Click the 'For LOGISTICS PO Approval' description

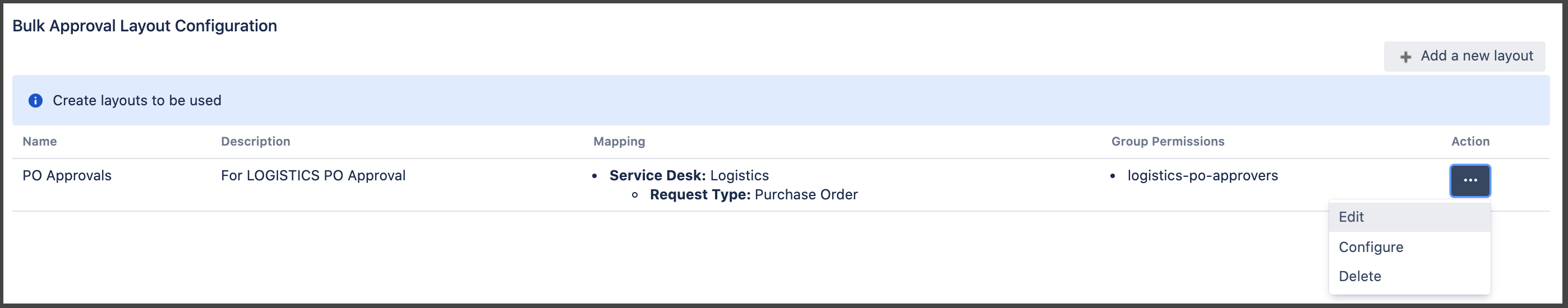(313, 176)
